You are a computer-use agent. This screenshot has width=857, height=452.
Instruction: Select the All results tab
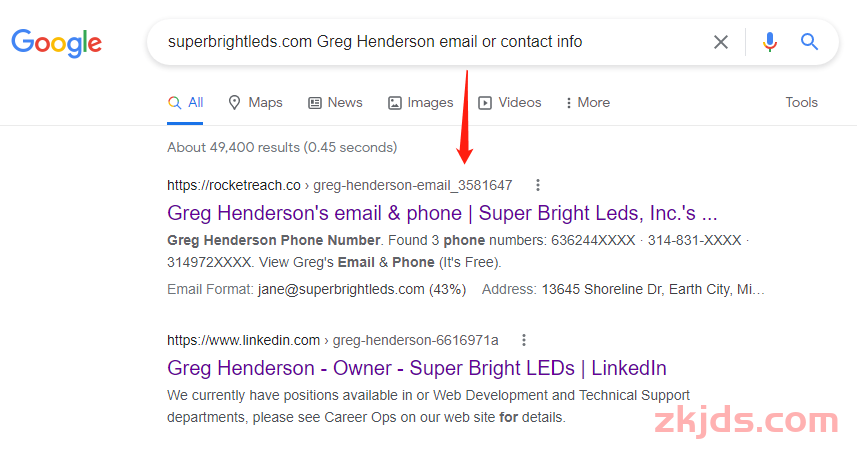click(185, 102)
